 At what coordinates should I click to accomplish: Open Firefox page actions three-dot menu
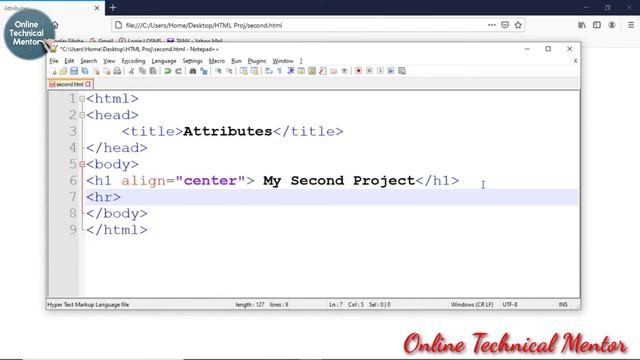(492, 25)
